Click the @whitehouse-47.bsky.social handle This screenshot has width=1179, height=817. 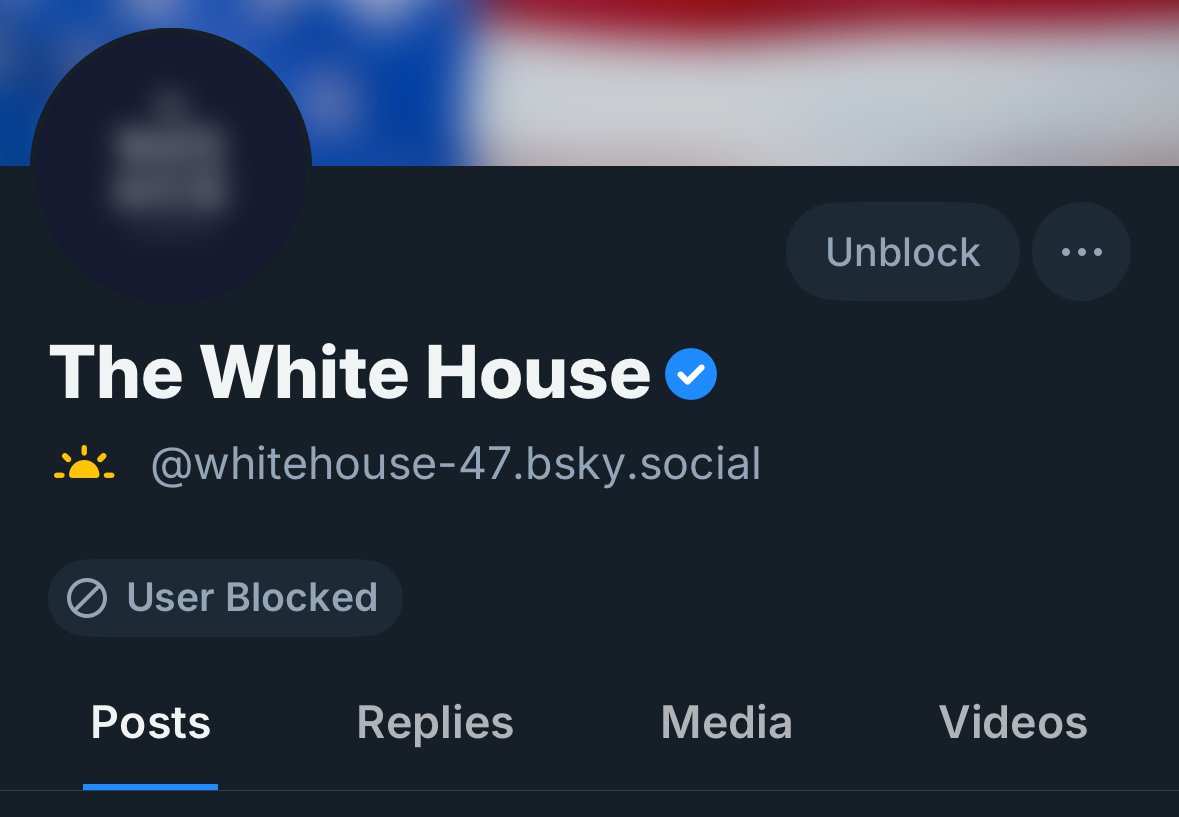tap(456, 465)
